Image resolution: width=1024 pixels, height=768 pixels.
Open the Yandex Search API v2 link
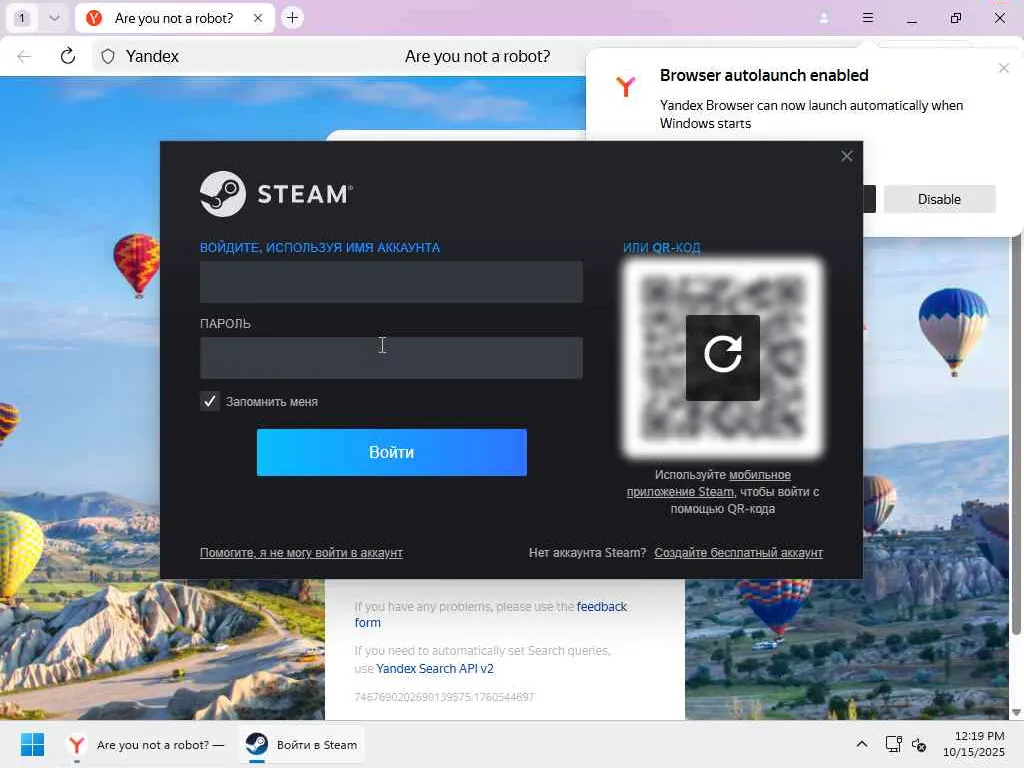tap(435, 668)
